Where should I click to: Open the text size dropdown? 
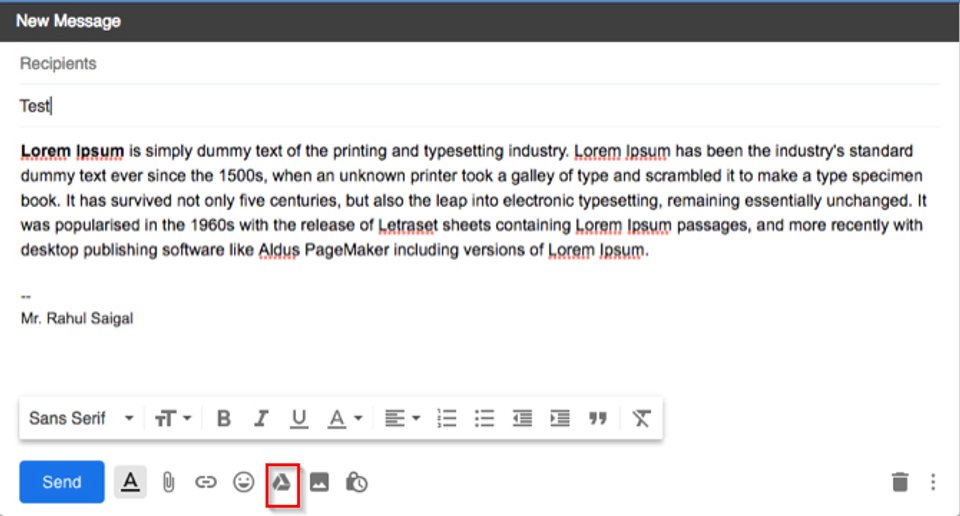[173, 419]
